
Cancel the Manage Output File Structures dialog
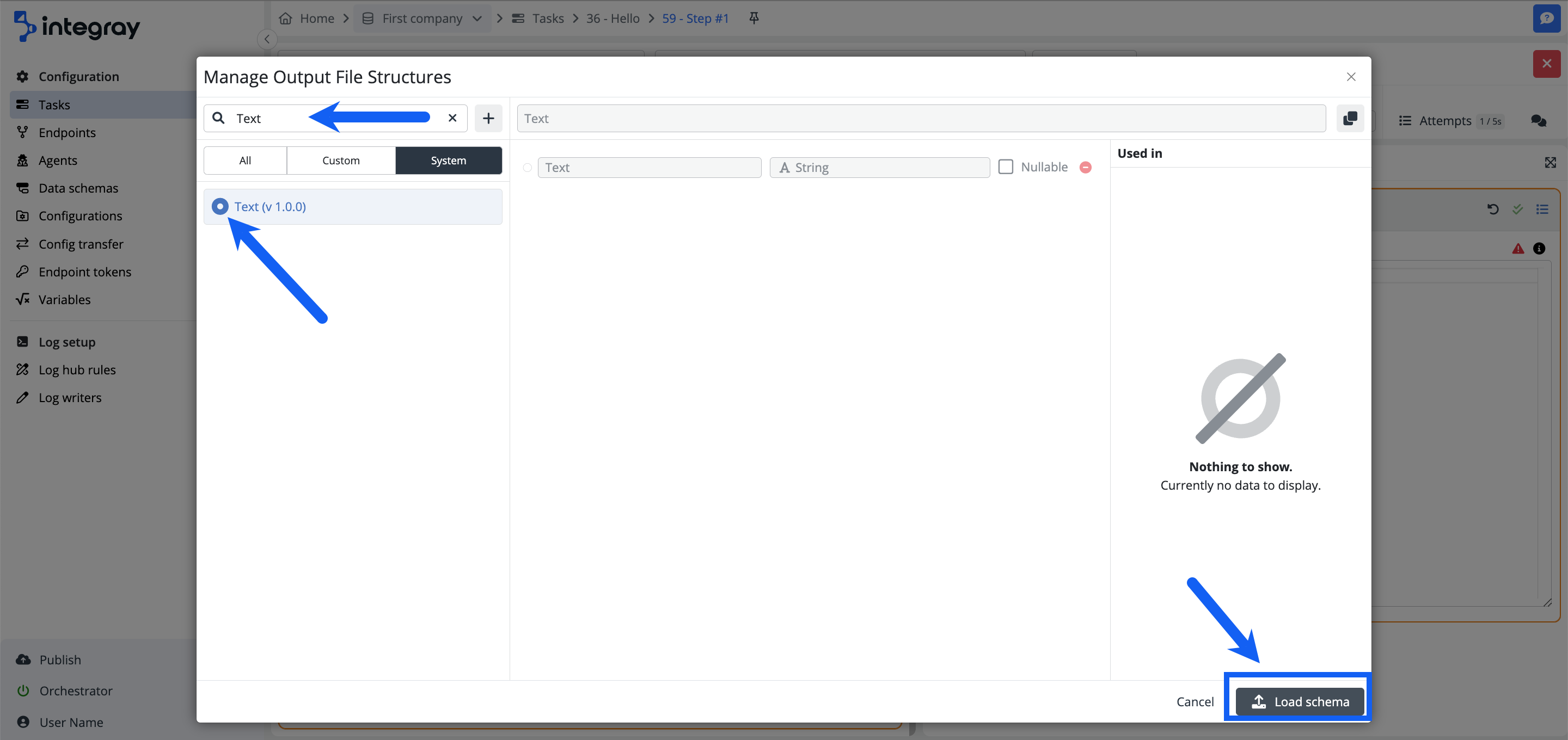pos(1195,701)
